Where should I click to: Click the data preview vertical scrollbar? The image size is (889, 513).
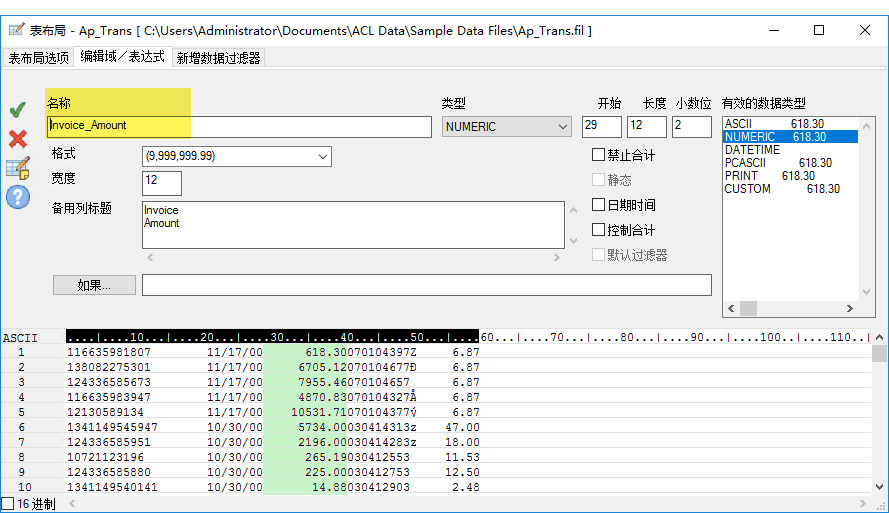point(879,420)
